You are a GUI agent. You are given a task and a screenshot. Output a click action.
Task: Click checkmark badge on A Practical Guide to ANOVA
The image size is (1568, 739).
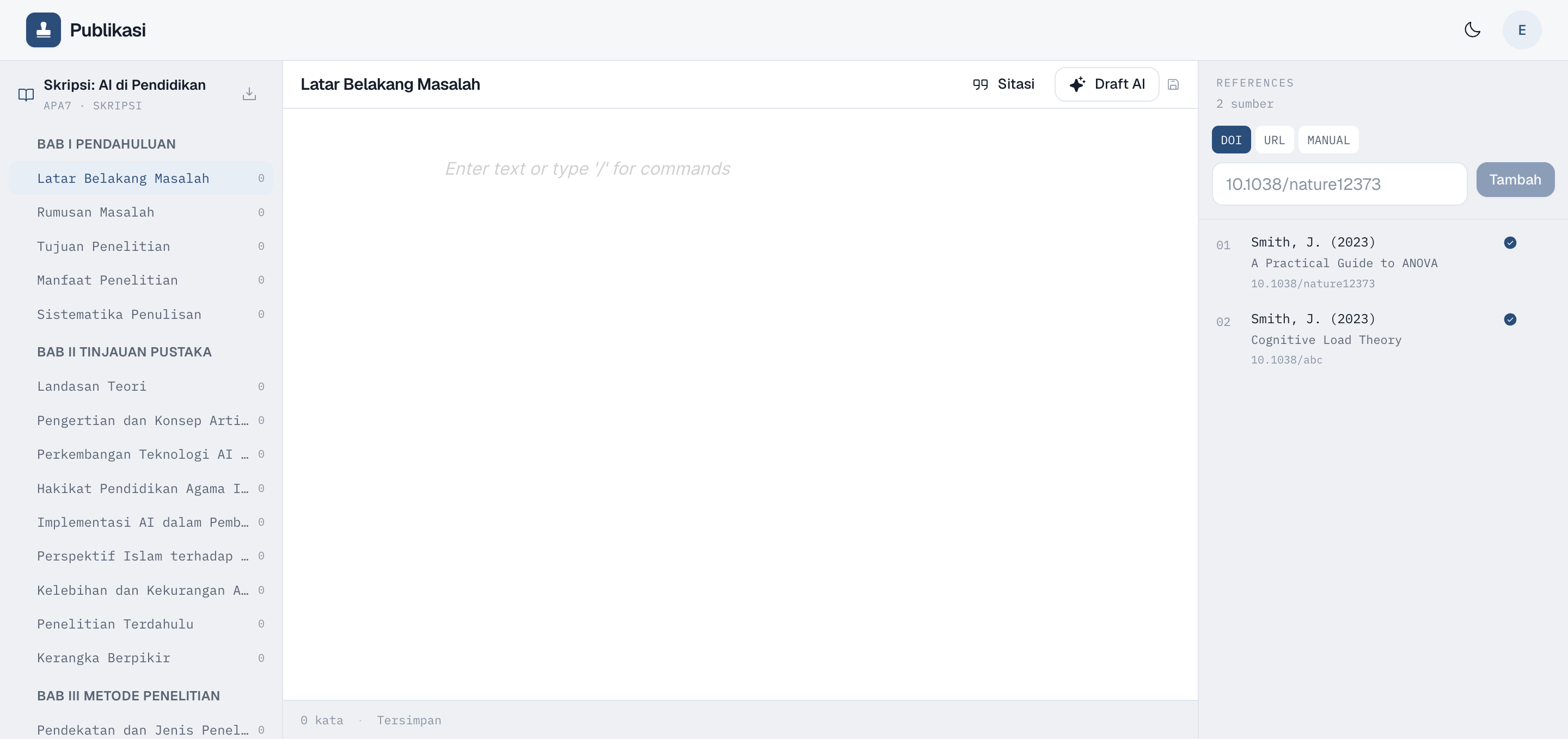[1510, 243]
